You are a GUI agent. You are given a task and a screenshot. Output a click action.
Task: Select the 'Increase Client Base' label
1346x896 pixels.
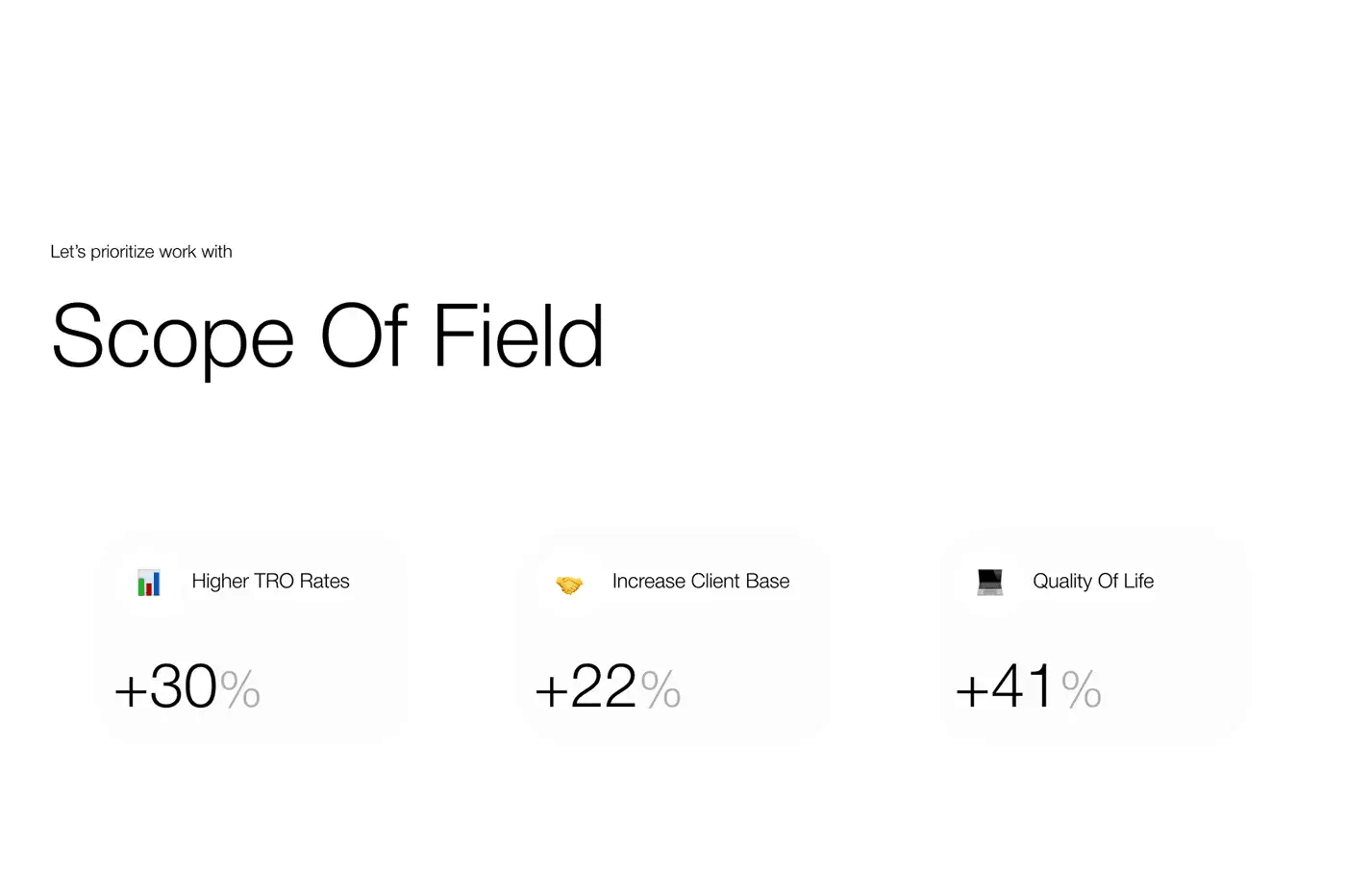700,581
